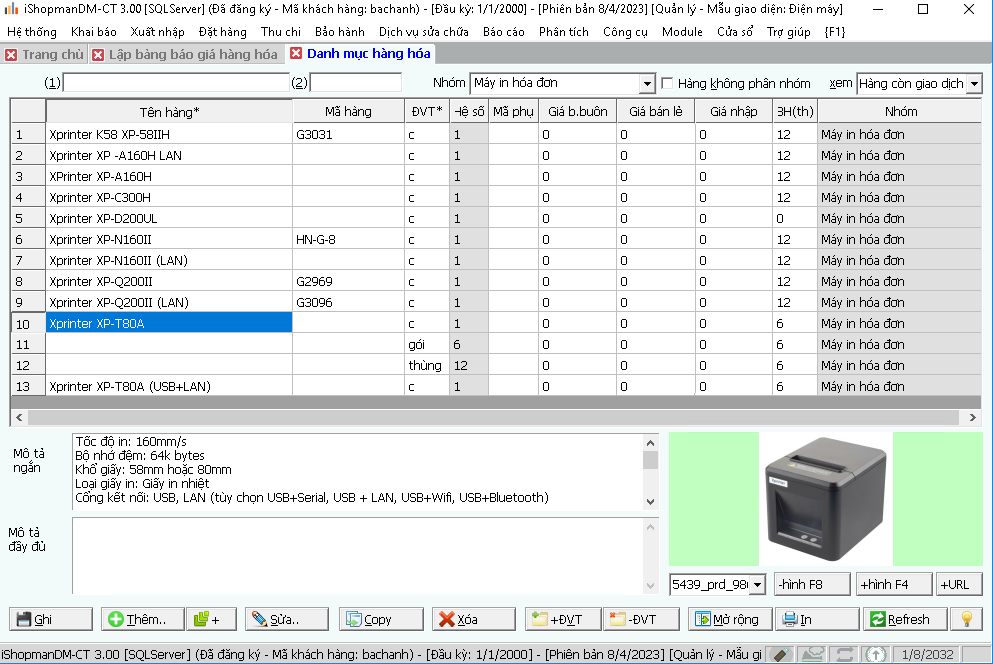Click the thùng unit cell in row 12
Image resolution: width=993 pixels, height=664 pixels.
pos(427,366)
